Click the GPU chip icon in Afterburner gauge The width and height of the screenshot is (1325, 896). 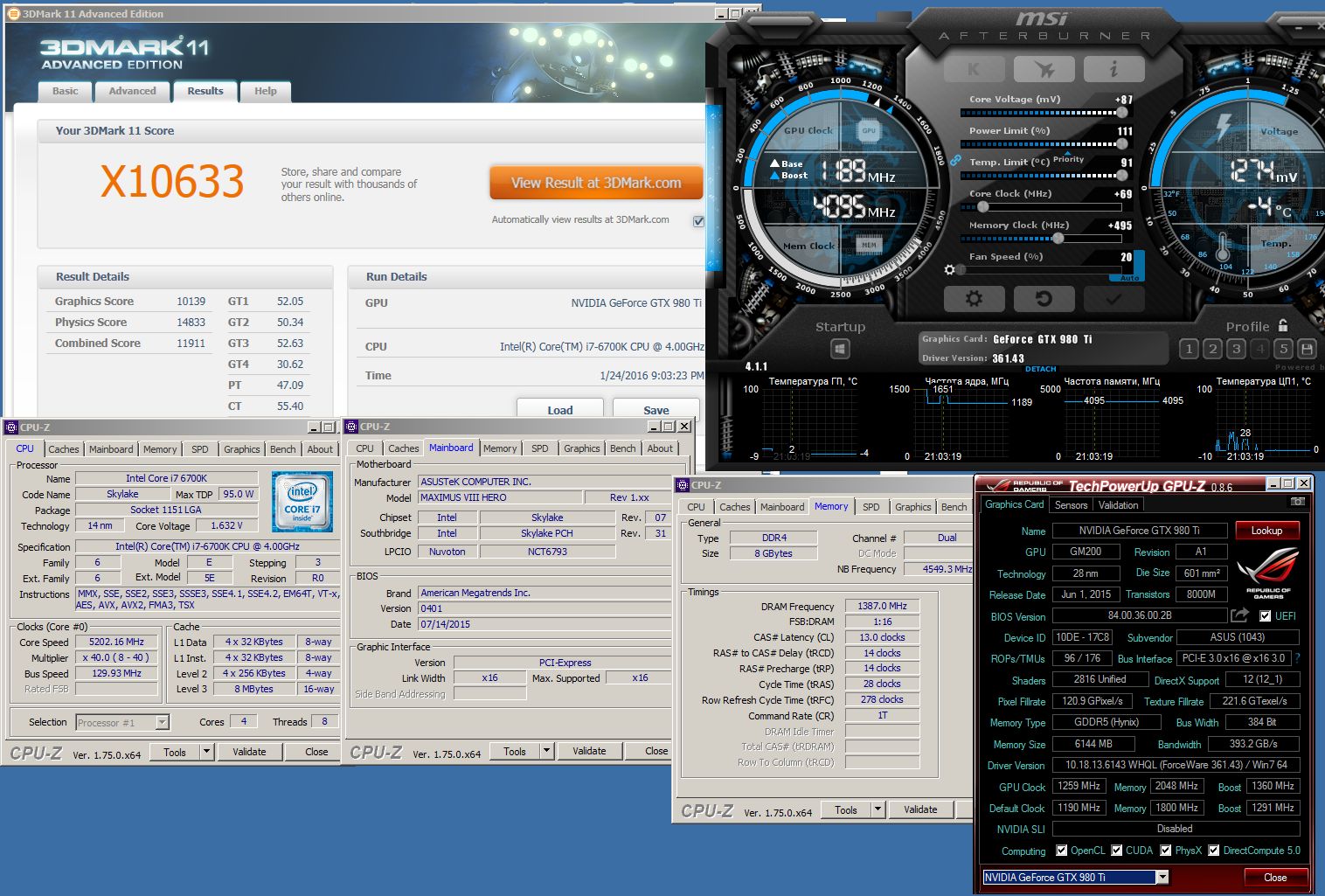[x=868, y=130]
